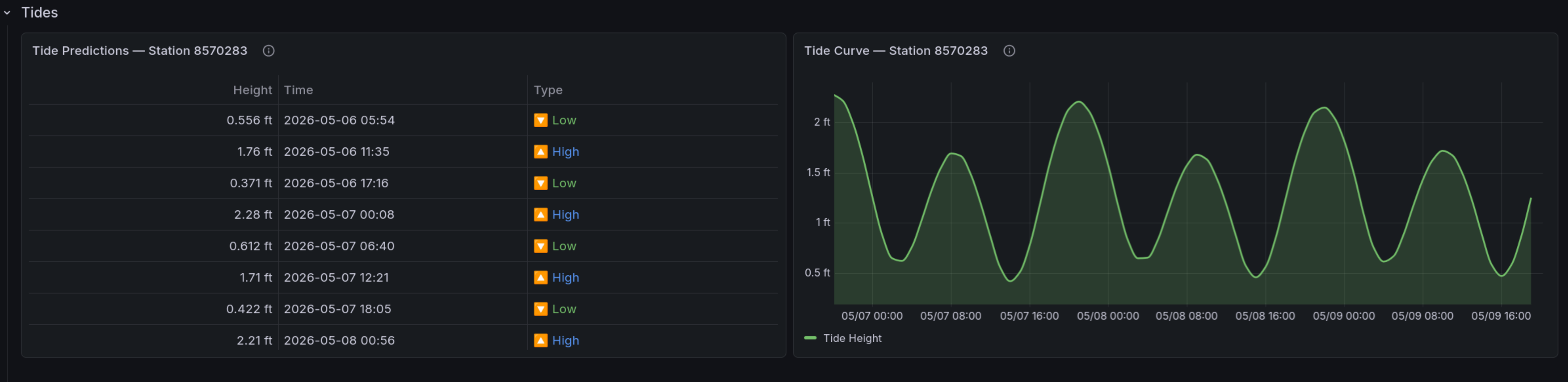Image resolution: width=1568 pixels, height=382 pixels.
Task: Open Tide Curve panel title menu
Action: coord(896,51)
